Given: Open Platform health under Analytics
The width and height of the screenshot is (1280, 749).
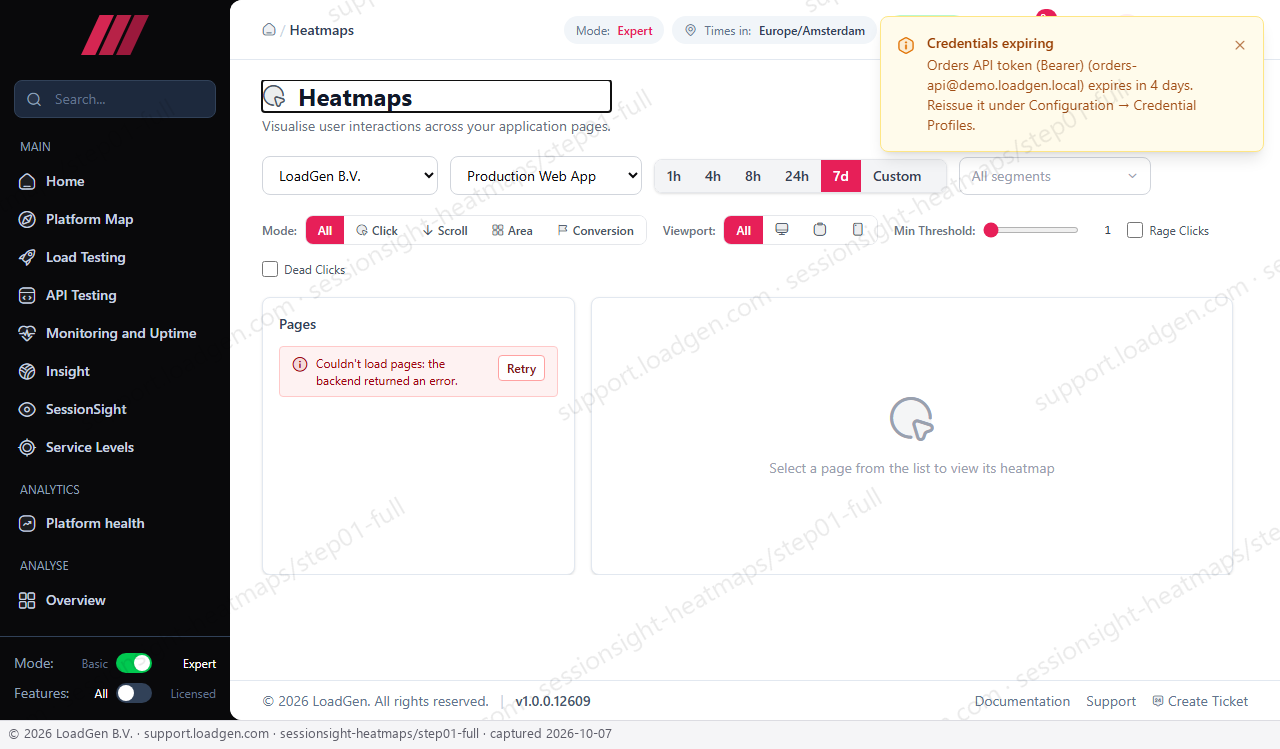Looking at the screenshot, I should point(95,523).
